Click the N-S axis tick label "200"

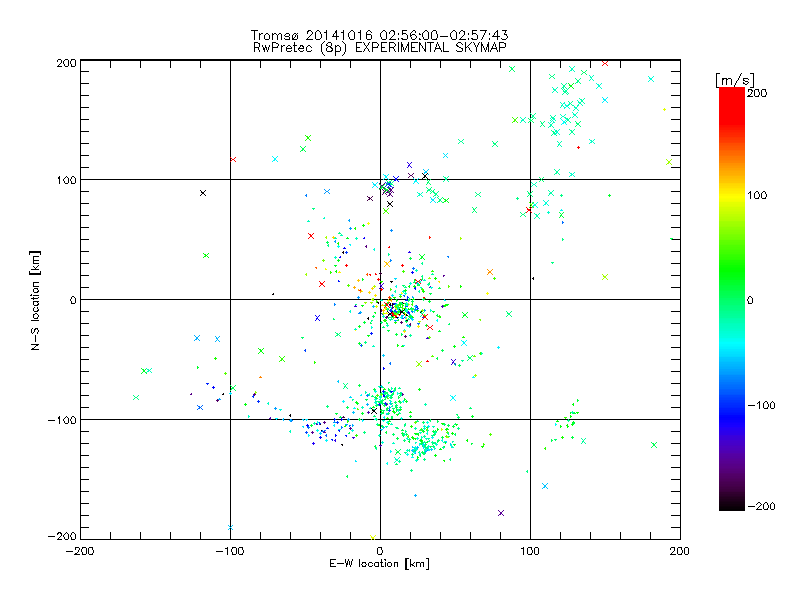pyautogui.click(x=66, y=63)
